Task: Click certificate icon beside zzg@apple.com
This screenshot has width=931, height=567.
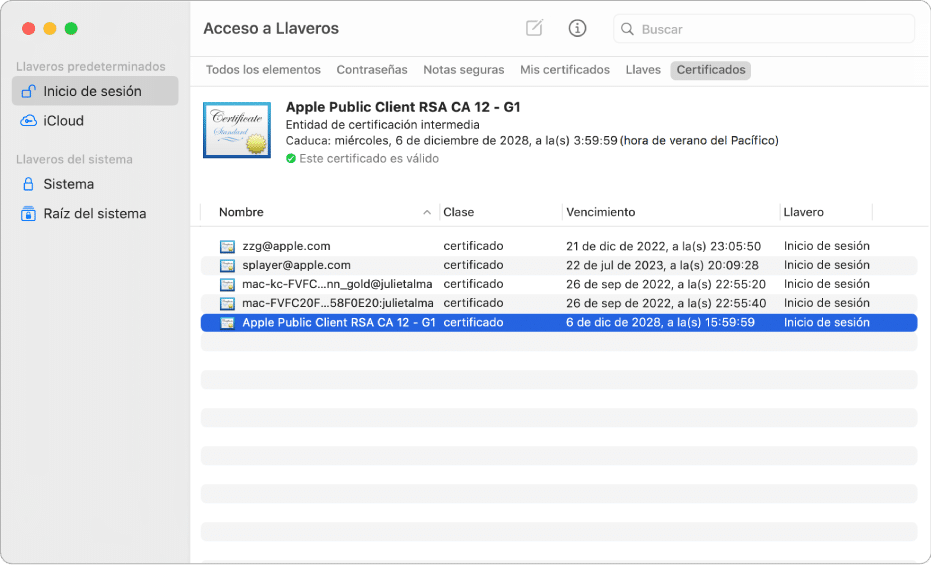Action: tap(227, 246)
